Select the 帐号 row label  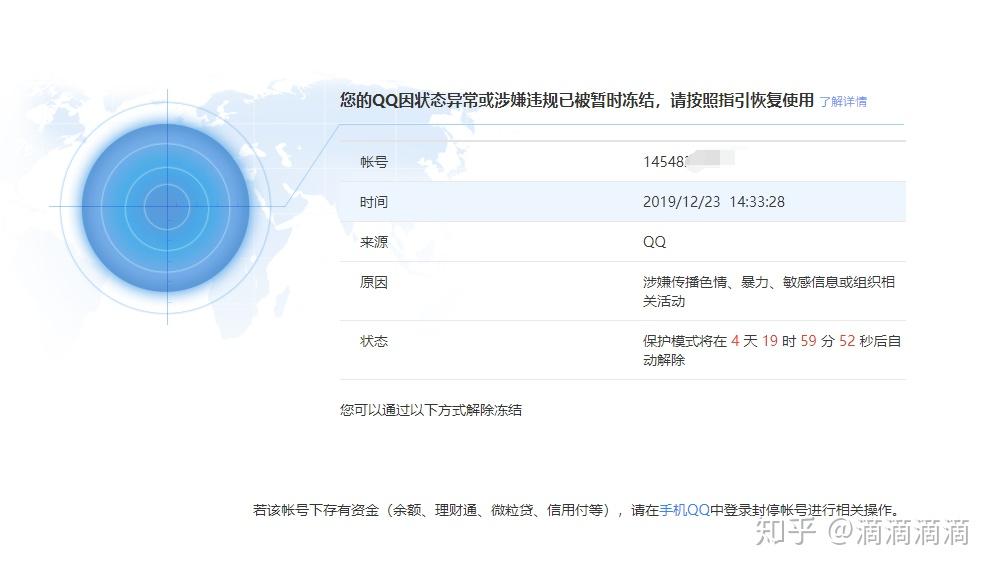[374, 161]
